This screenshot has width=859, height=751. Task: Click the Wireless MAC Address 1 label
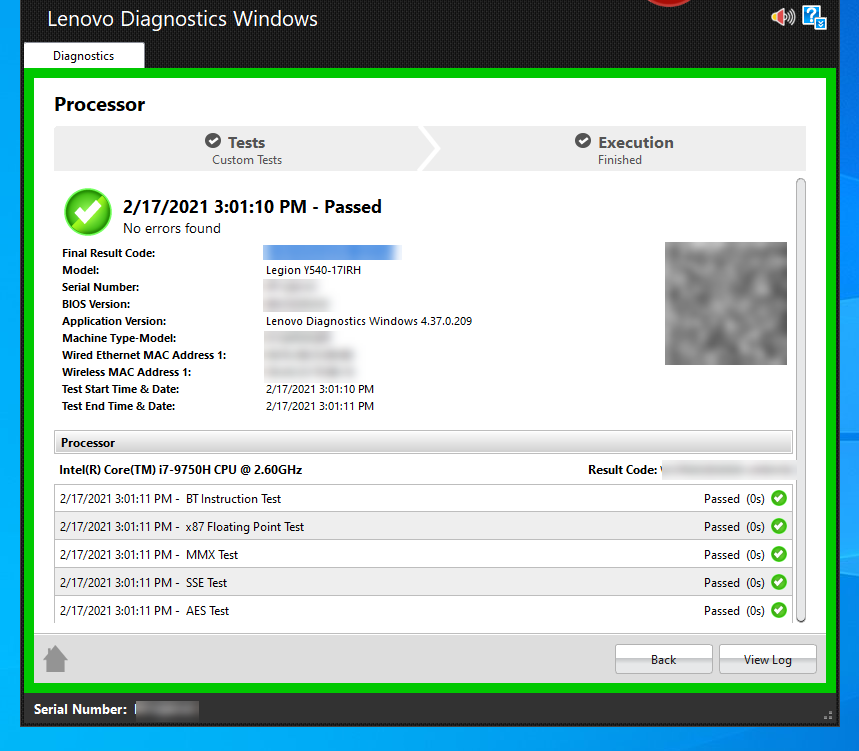tap(127, 372)
